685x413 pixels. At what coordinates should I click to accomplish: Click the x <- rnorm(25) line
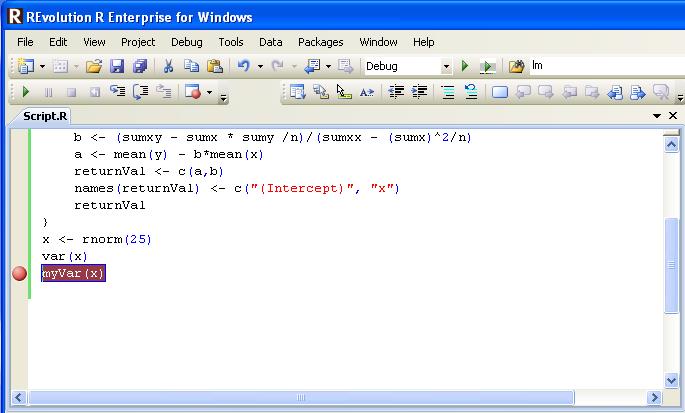point(97,239)
